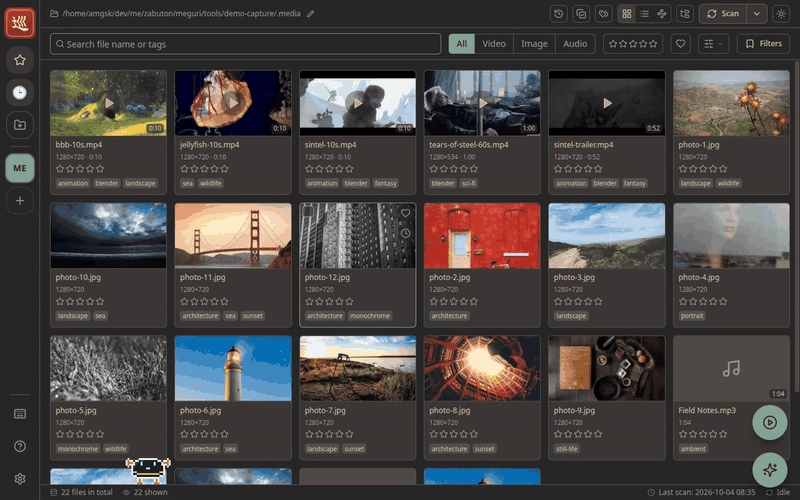
Task: Click the music note thumbnail of Field Notes.mp3
Action: click(731, 368)
